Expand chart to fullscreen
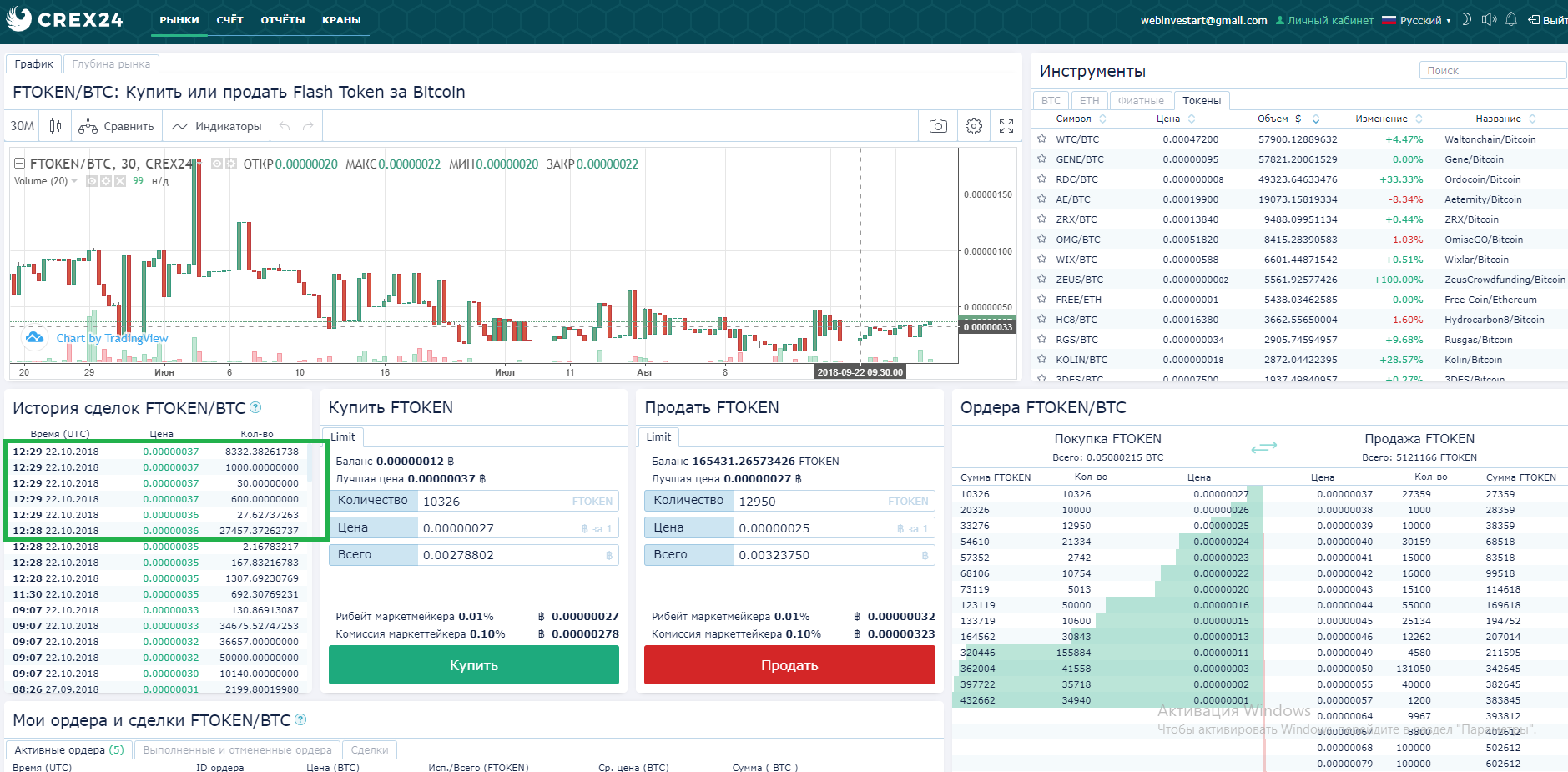Screen dimensions: 1568x772 point(1006,126)
